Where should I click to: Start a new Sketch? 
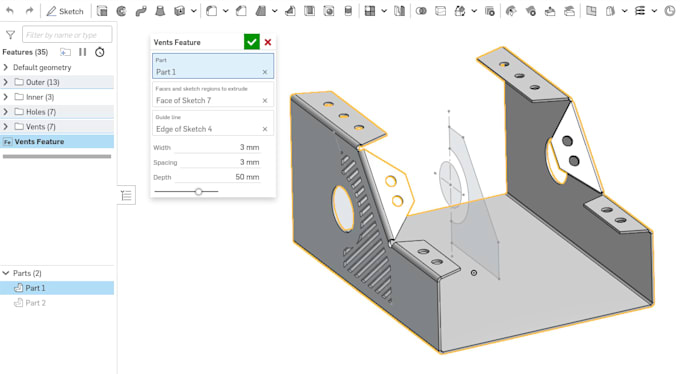(x=65, y=11)
